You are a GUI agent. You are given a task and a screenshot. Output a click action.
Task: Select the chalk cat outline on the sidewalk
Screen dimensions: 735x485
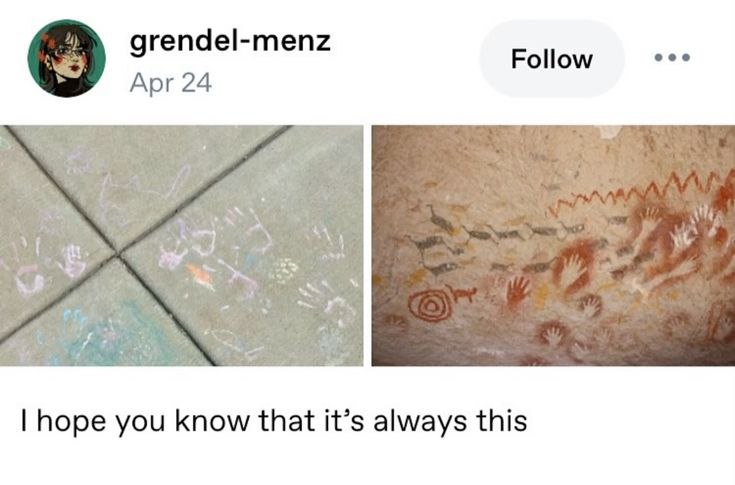click(x=141, y=193)
